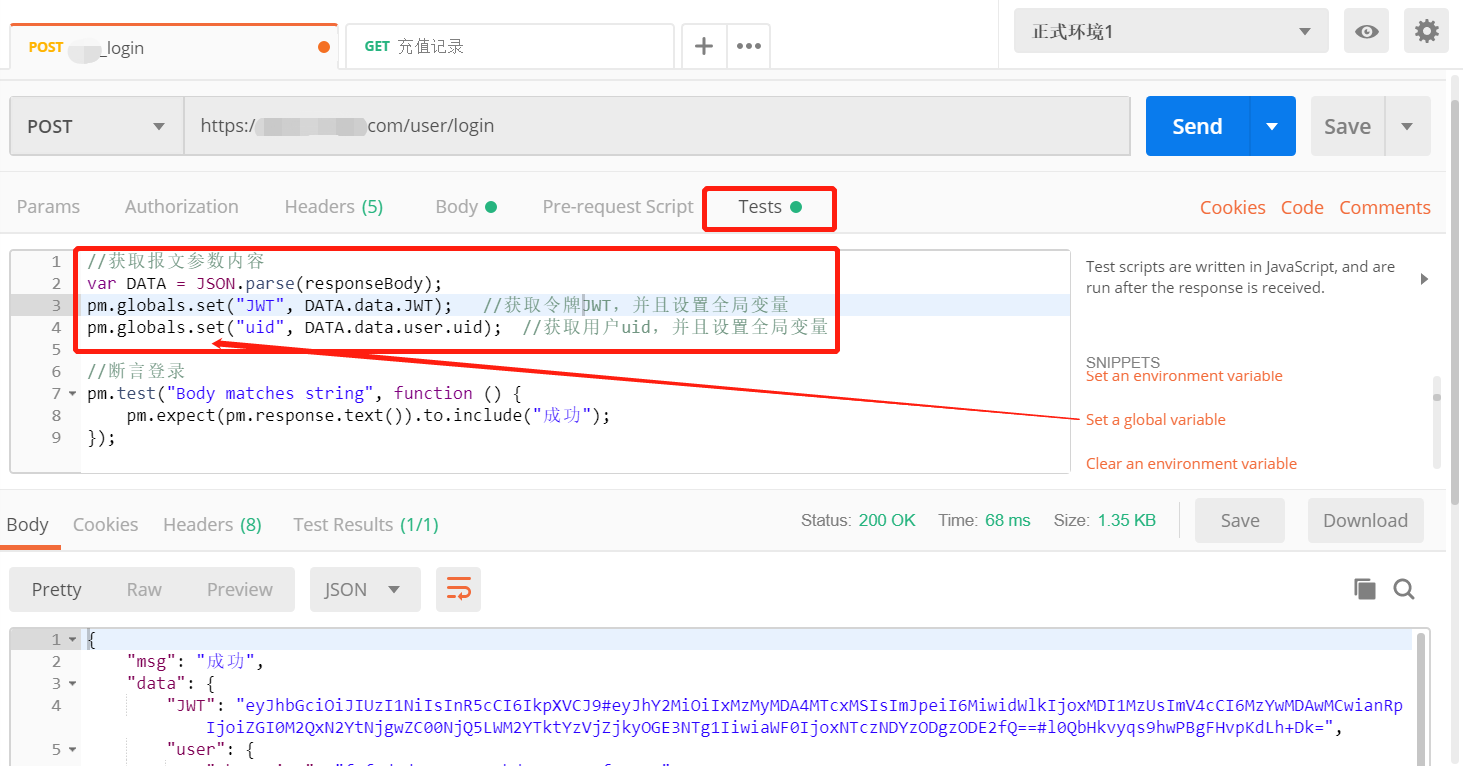The height and width of the screenshot is (766, 1463).
Task: Show the Test Results (1/1) tab
Action: [366, 524]
